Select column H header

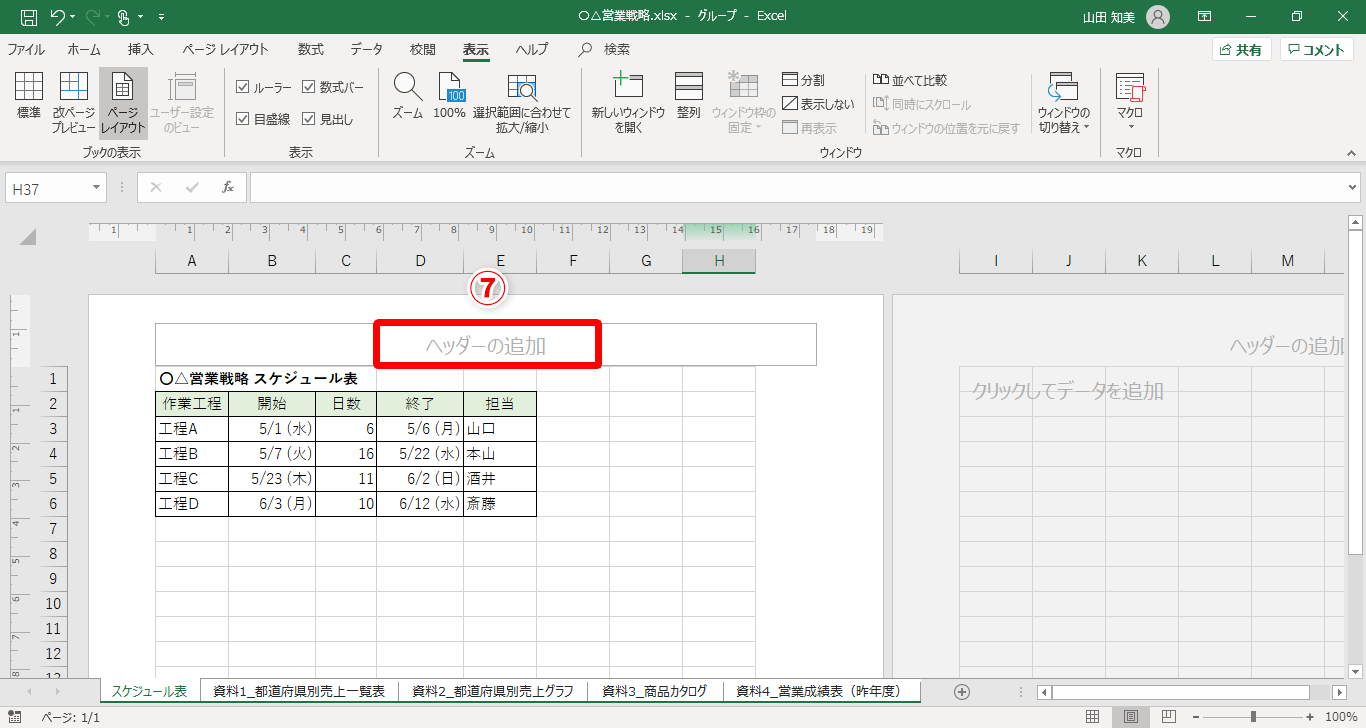tap(719, 261)
